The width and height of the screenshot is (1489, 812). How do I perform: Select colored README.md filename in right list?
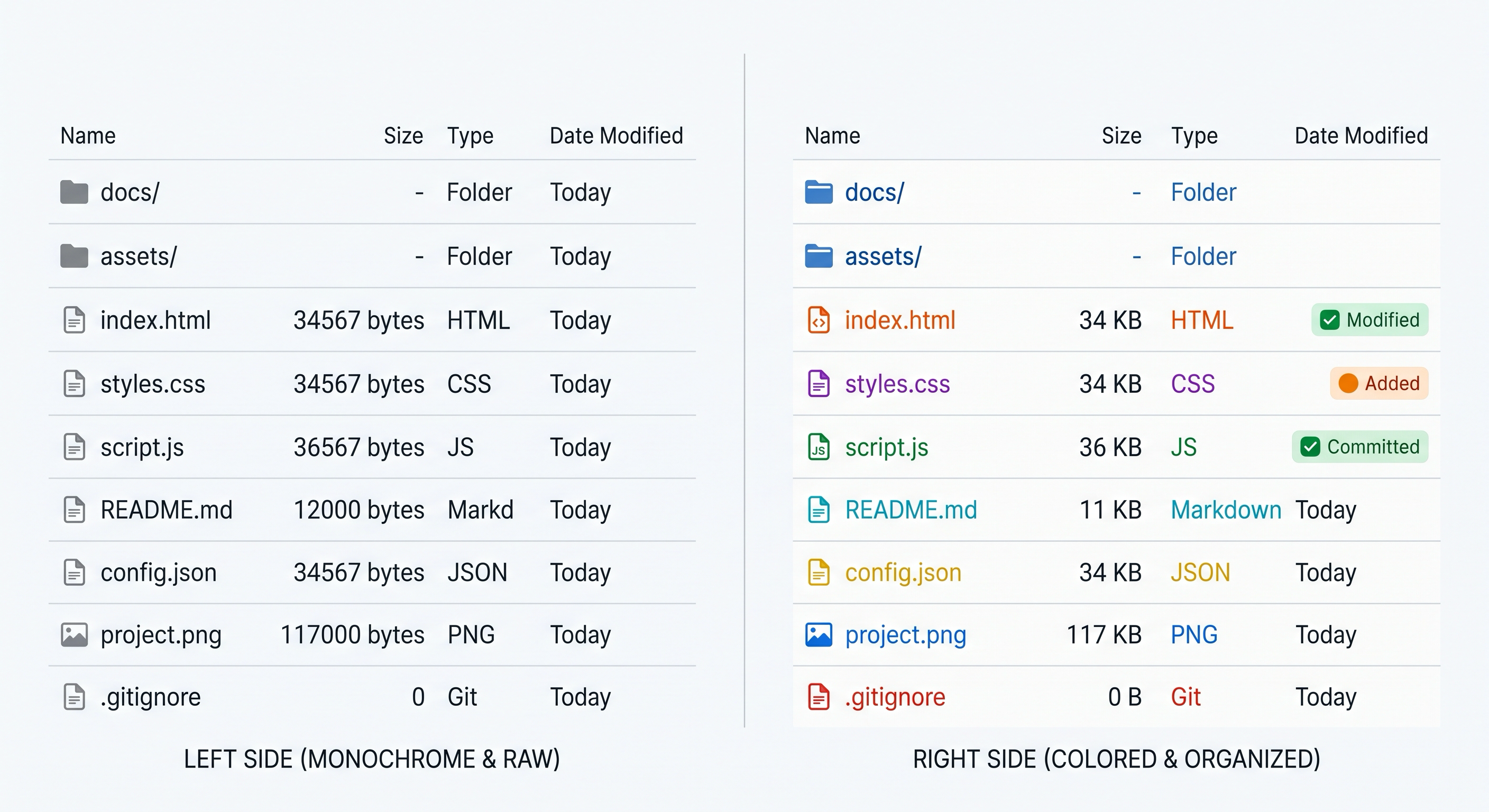point(911,510)
